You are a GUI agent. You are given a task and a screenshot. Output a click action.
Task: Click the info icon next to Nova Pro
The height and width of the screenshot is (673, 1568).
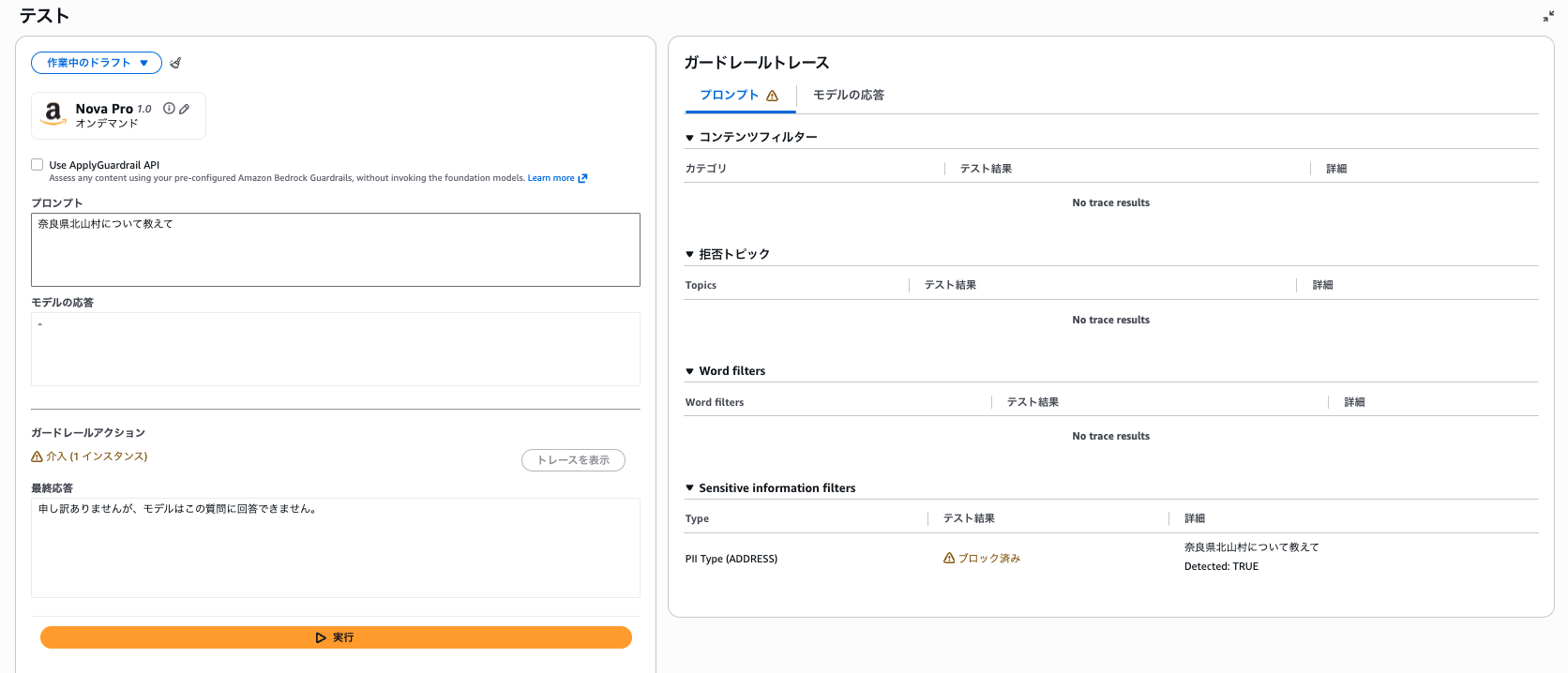click(169, 109)
